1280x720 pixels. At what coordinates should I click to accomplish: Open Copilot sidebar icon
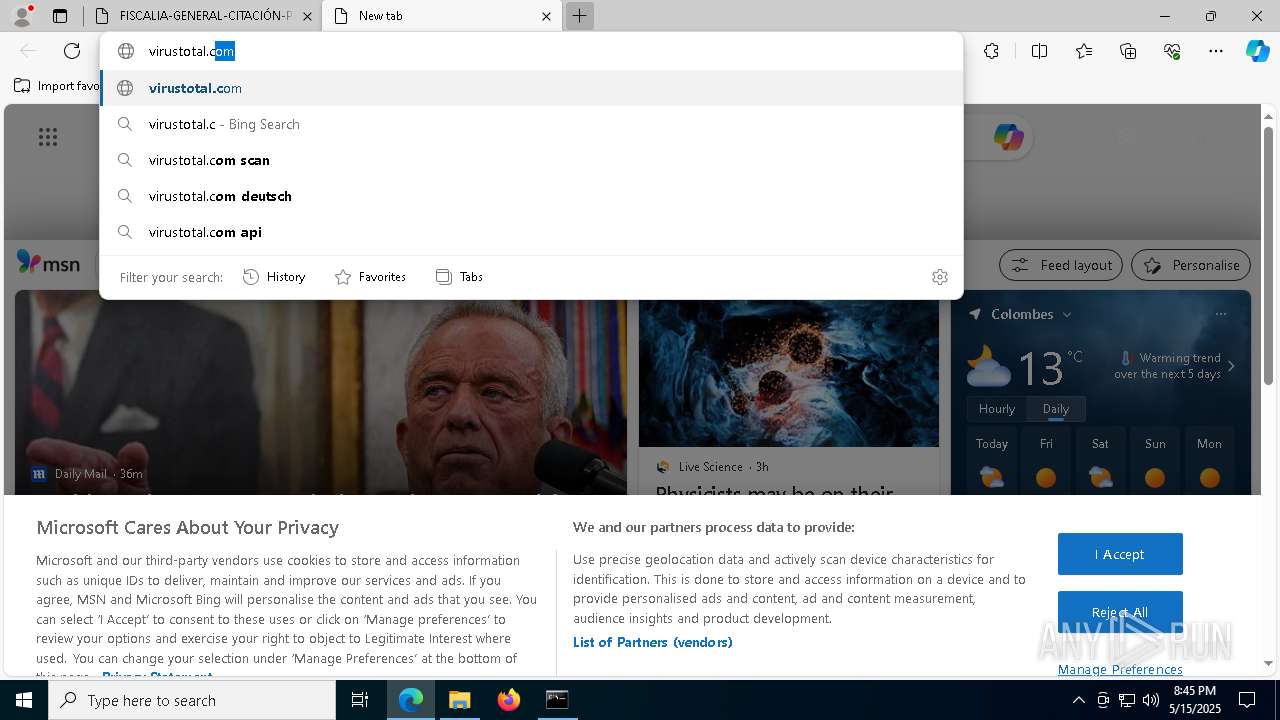click(1257, 51)
